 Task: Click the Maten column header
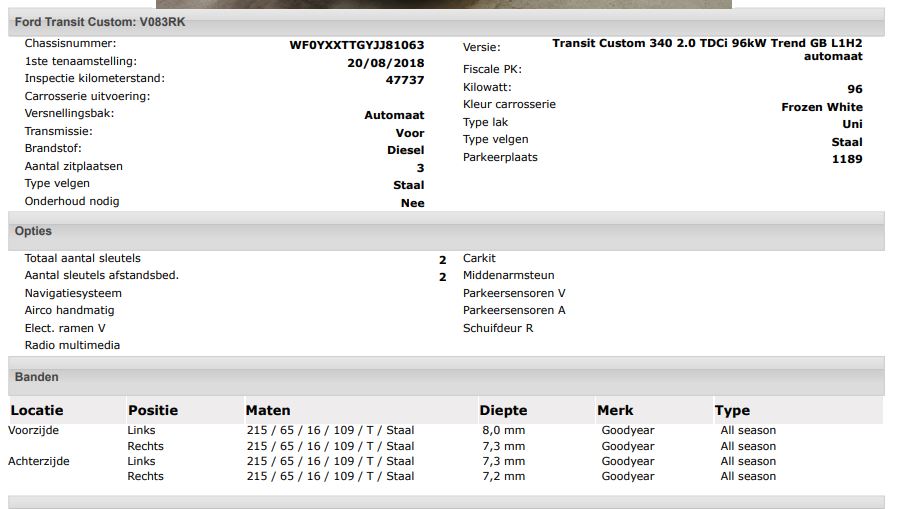(x=268, y=410)
